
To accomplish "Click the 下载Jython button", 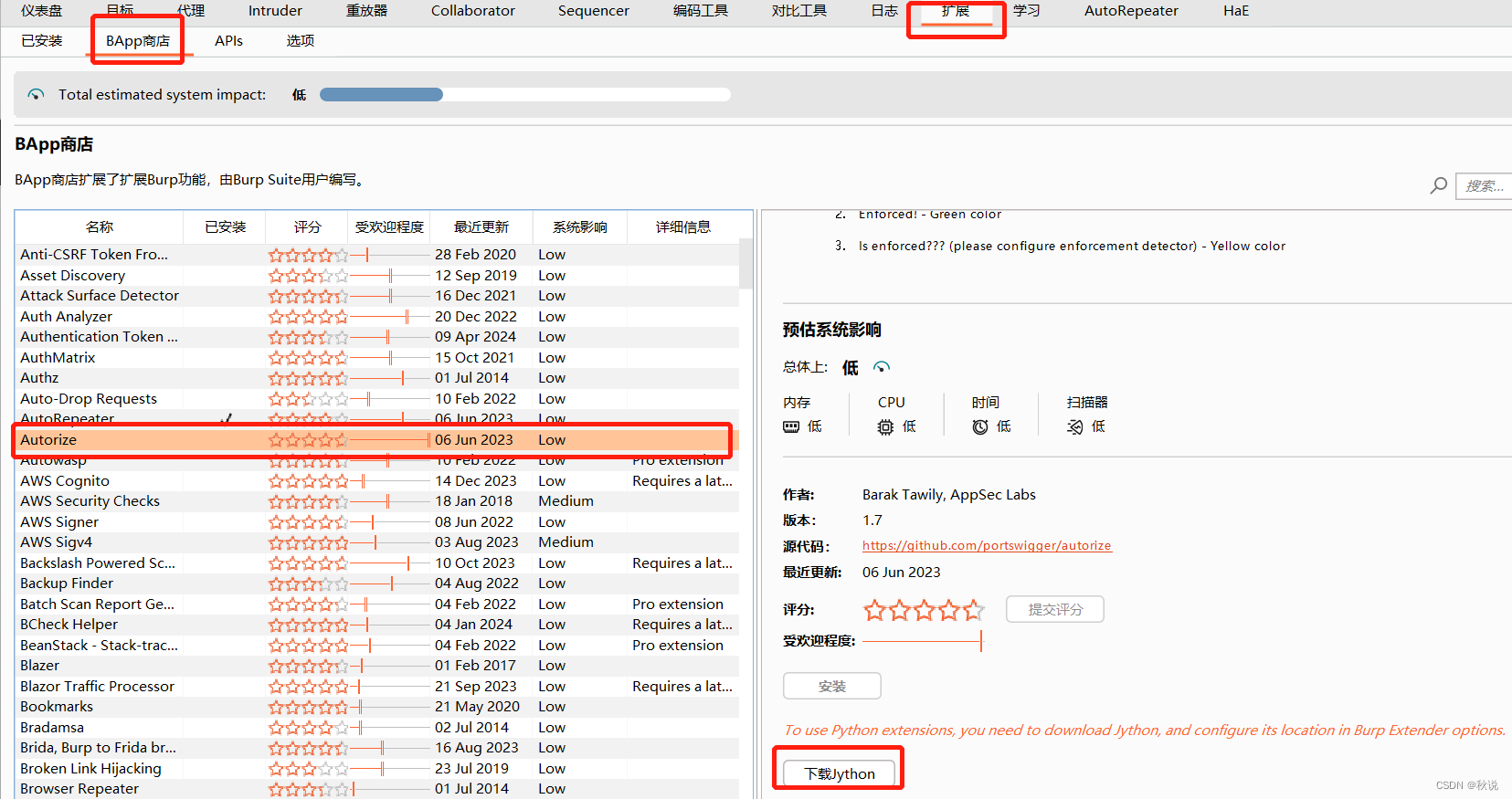I will point(839,773).
